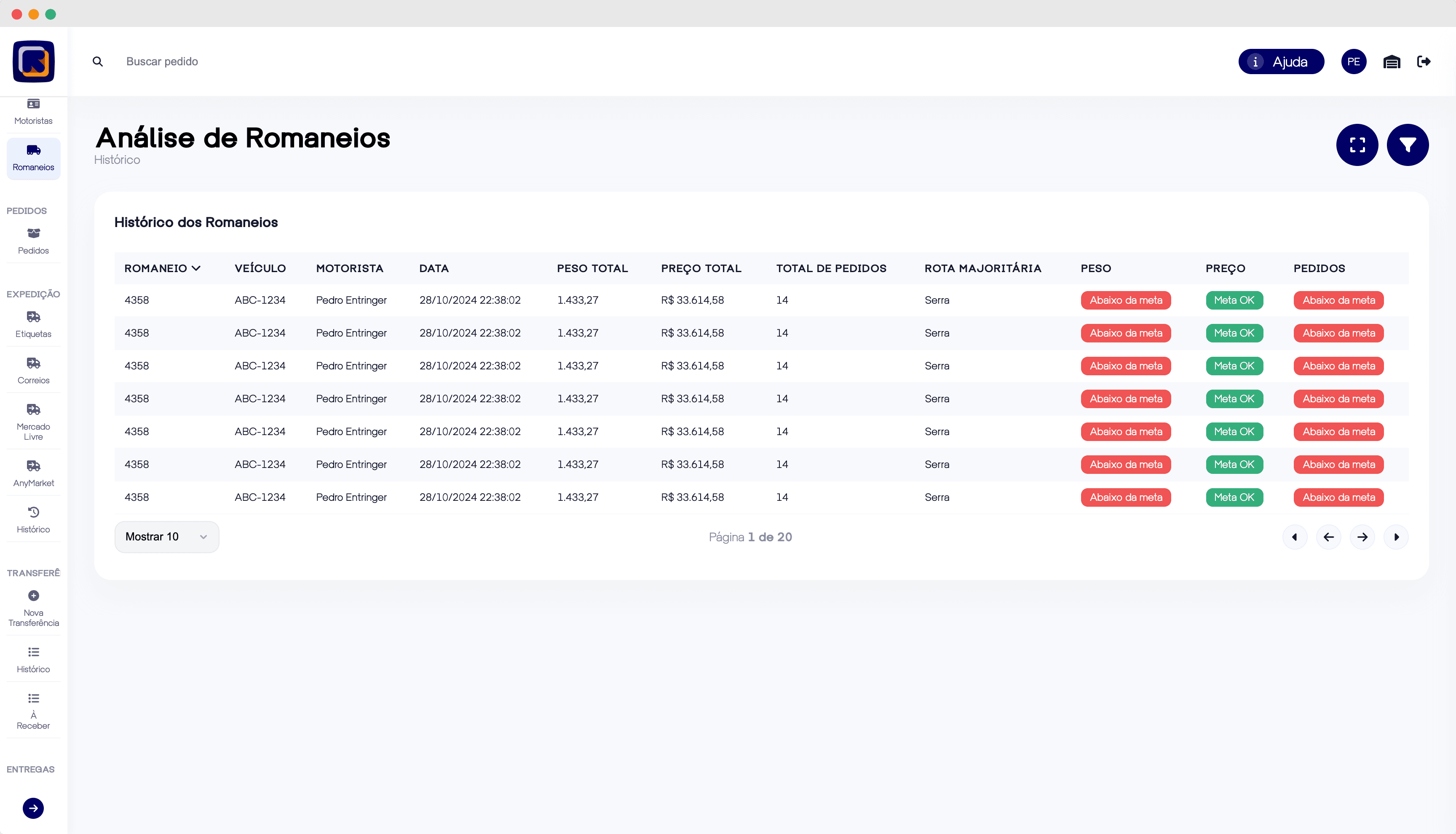Open the Mostrar 10 rows dropdown
1456x834 pixels.
tap(166, 537)
